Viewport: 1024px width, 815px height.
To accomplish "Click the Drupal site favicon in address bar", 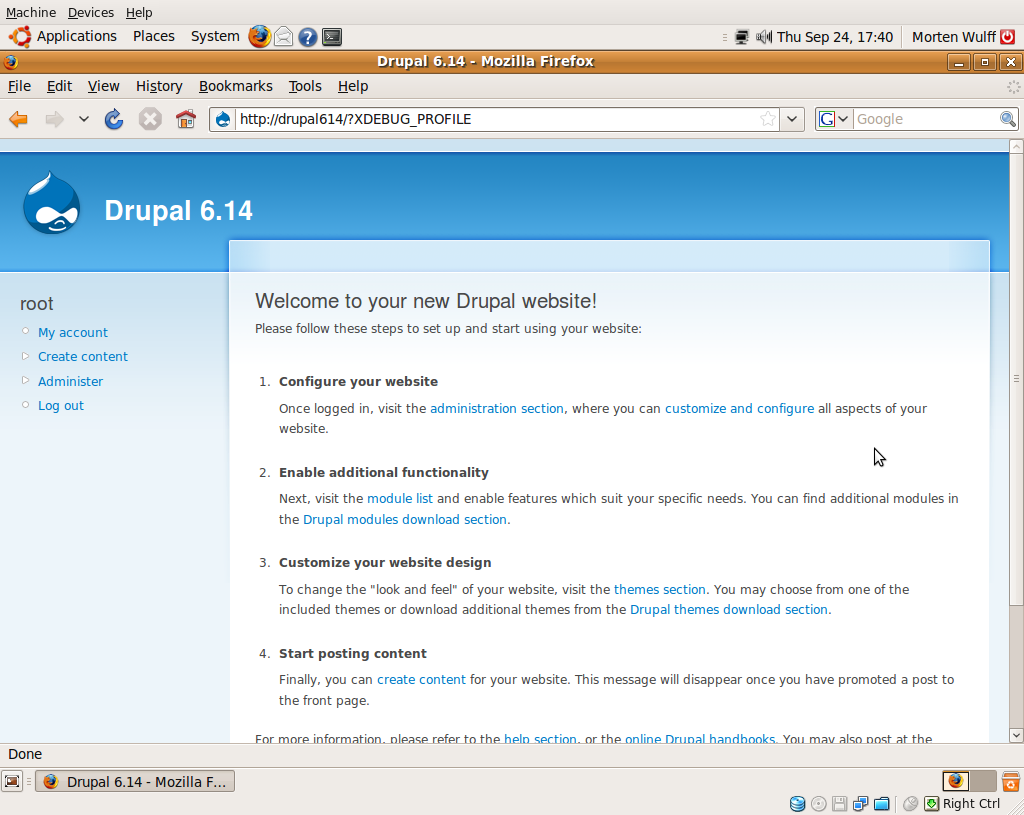I will (223, 119).
